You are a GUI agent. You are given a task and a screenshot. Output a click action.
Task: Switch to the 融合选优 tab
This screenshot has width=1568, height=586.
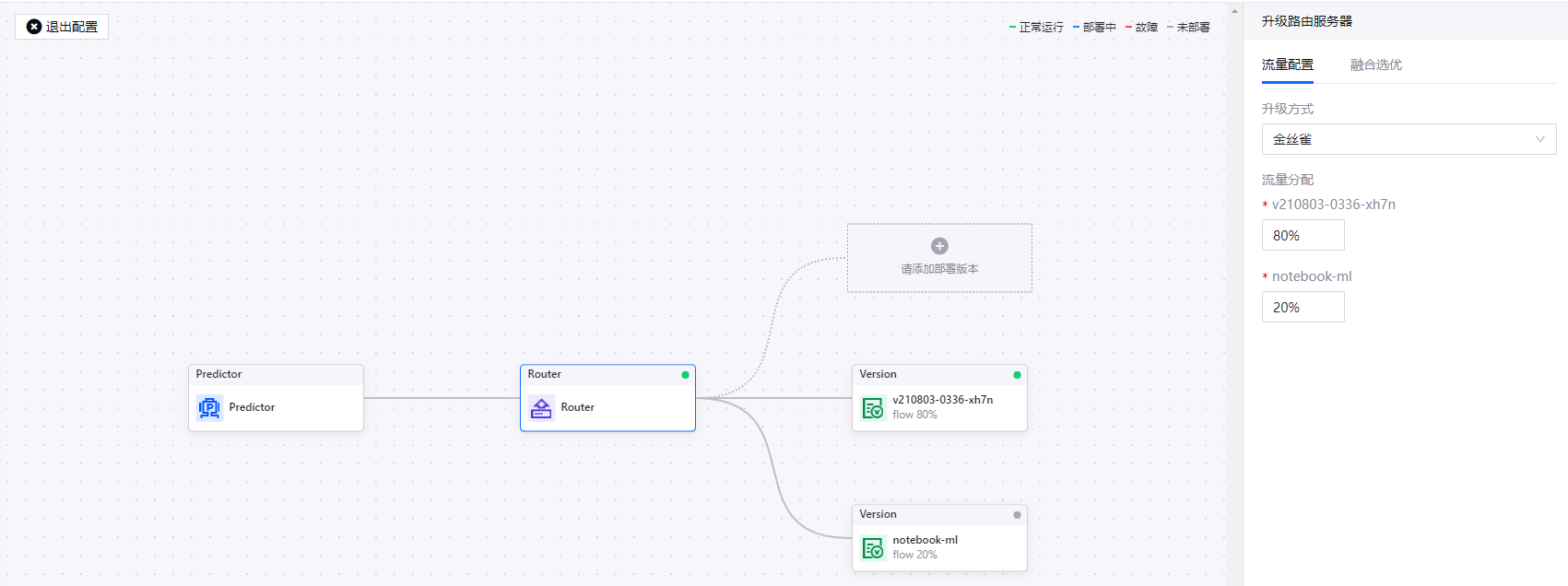tap(1375, 64)
